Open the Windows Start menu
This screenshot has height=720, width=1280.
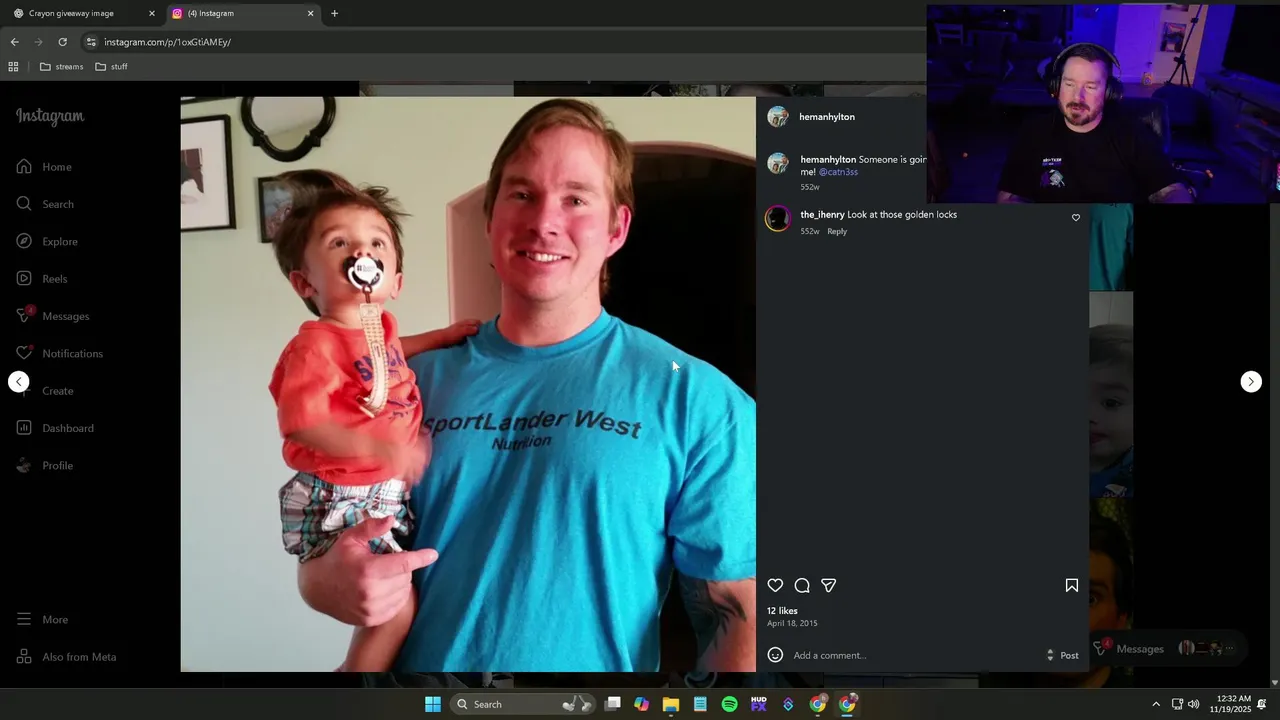point(433,704)
